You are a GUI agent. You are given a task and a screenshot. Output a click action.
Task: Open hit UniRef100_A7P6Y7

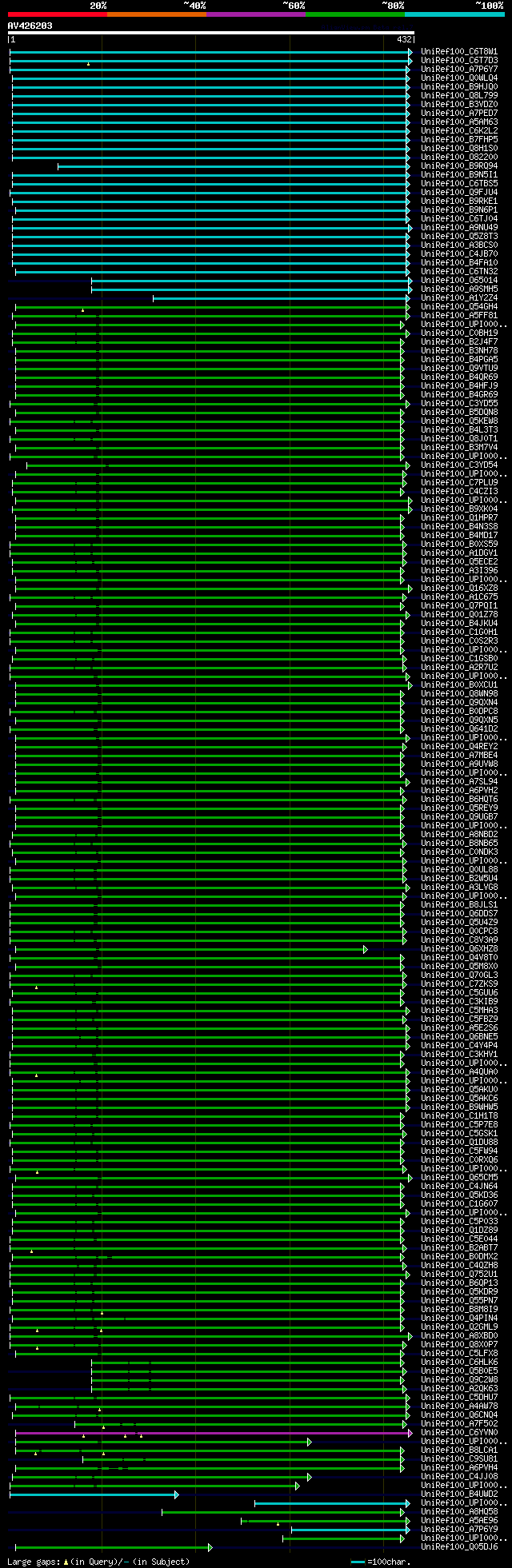point(459,70)
